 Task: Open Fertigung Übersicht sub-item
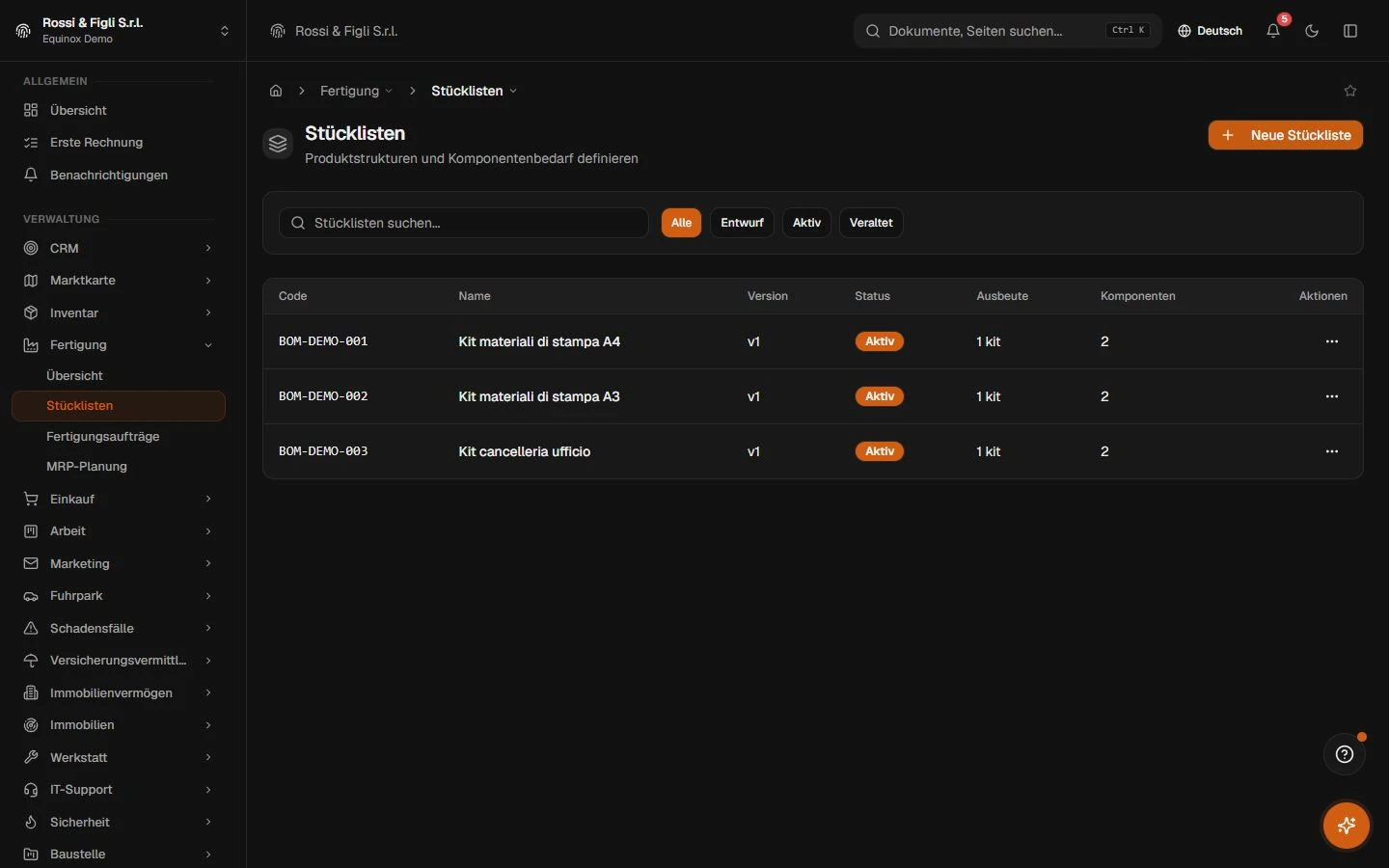click(x=119, y=376)
